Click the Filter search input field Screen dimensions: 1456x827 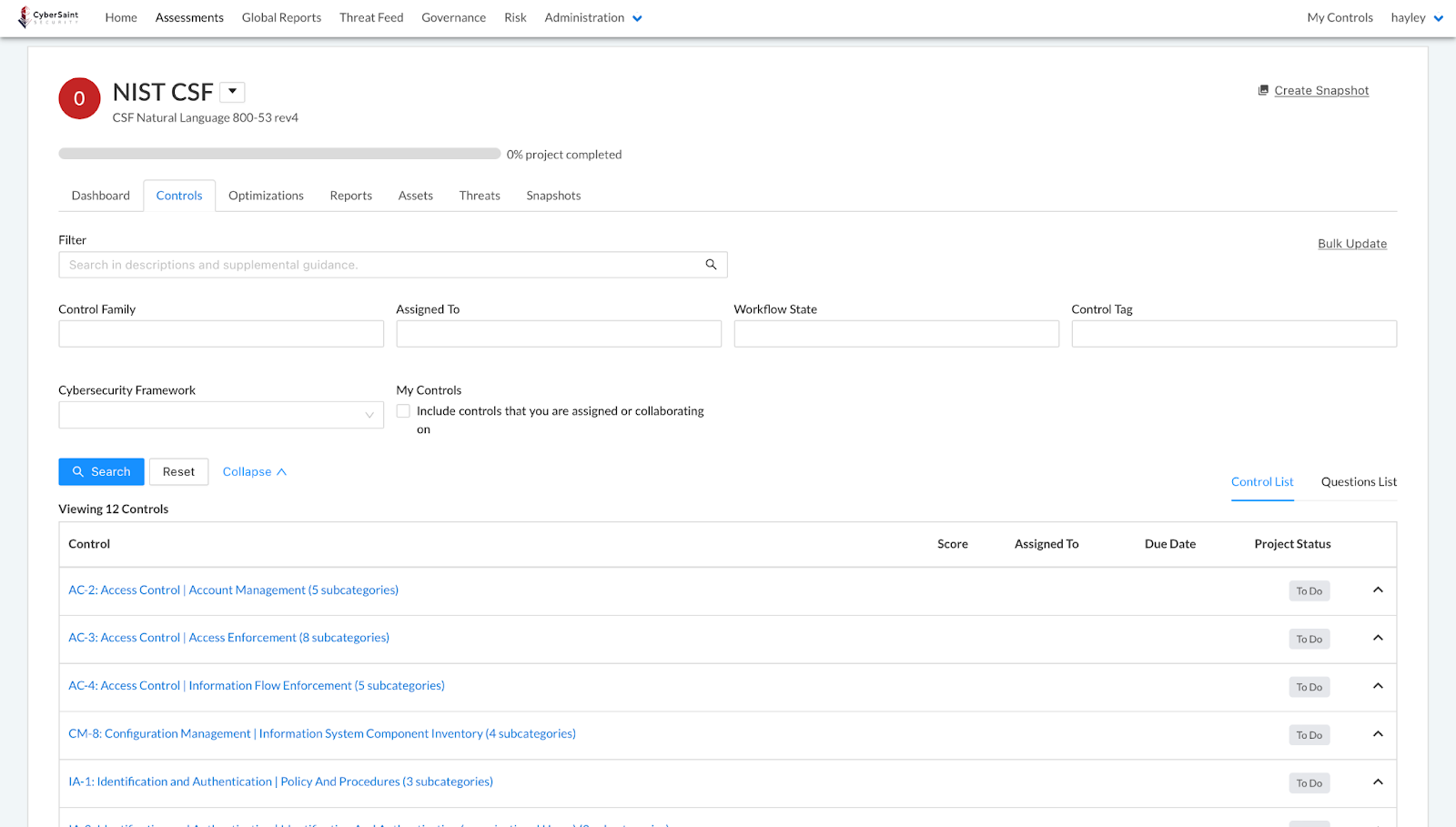(393, 265)
